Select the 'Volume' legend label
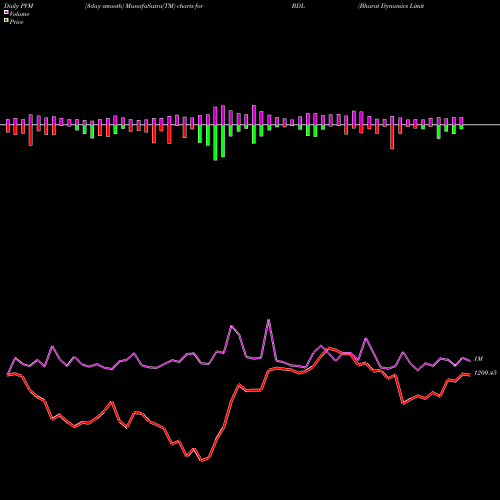The width and height of the screenshot is (500, 500). pyautogui.click(x=19, y=14)
